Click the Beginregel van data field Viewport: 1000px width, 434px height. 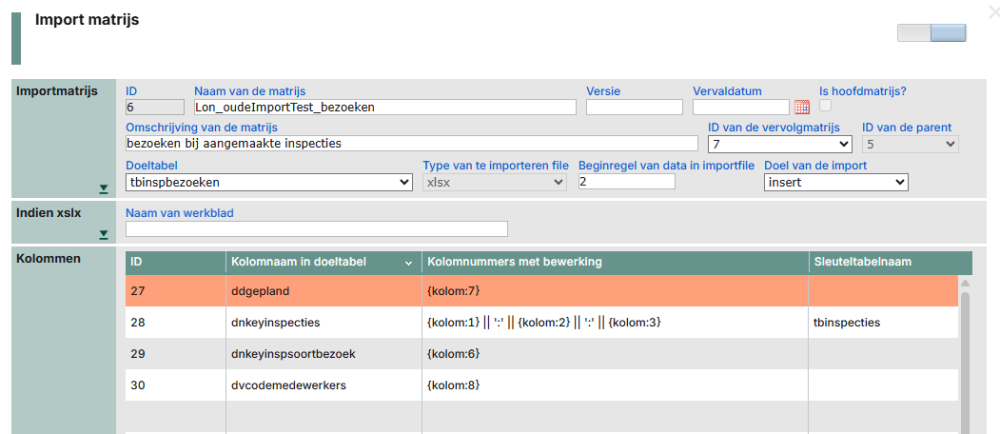point(667,182)
